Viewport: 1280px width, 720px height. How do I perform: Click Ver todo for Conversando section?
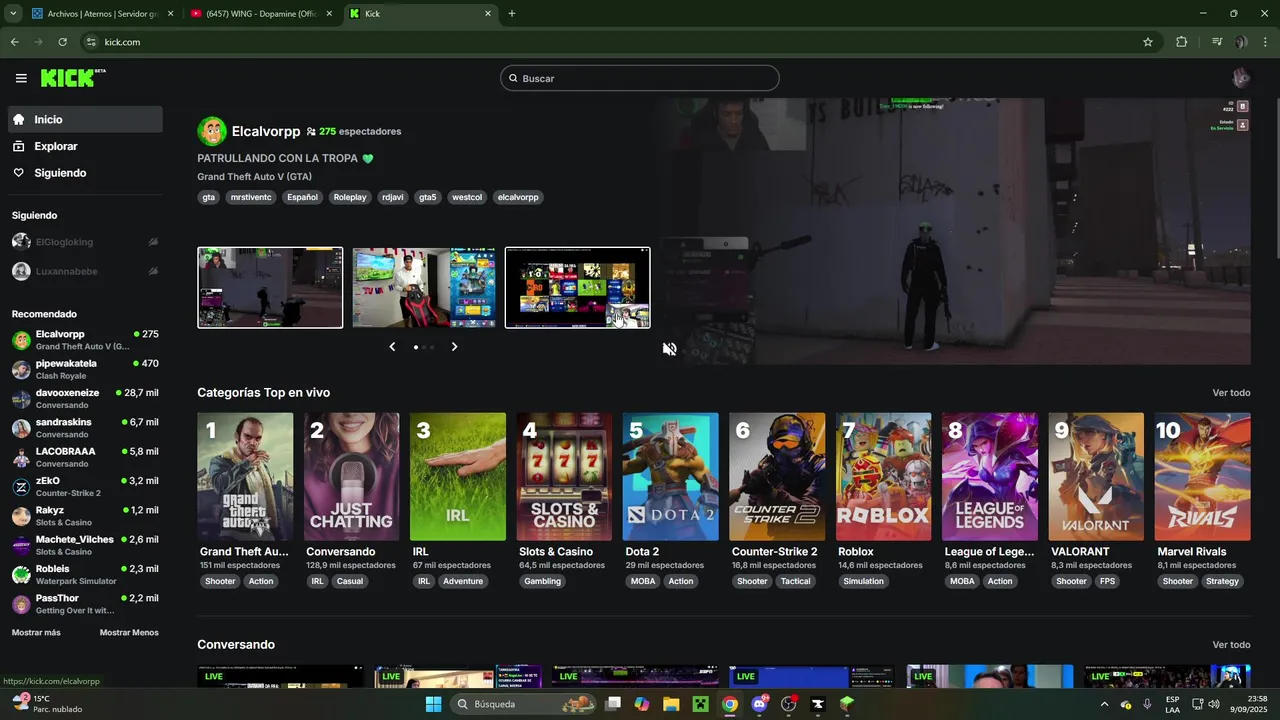click(1231, 645)
